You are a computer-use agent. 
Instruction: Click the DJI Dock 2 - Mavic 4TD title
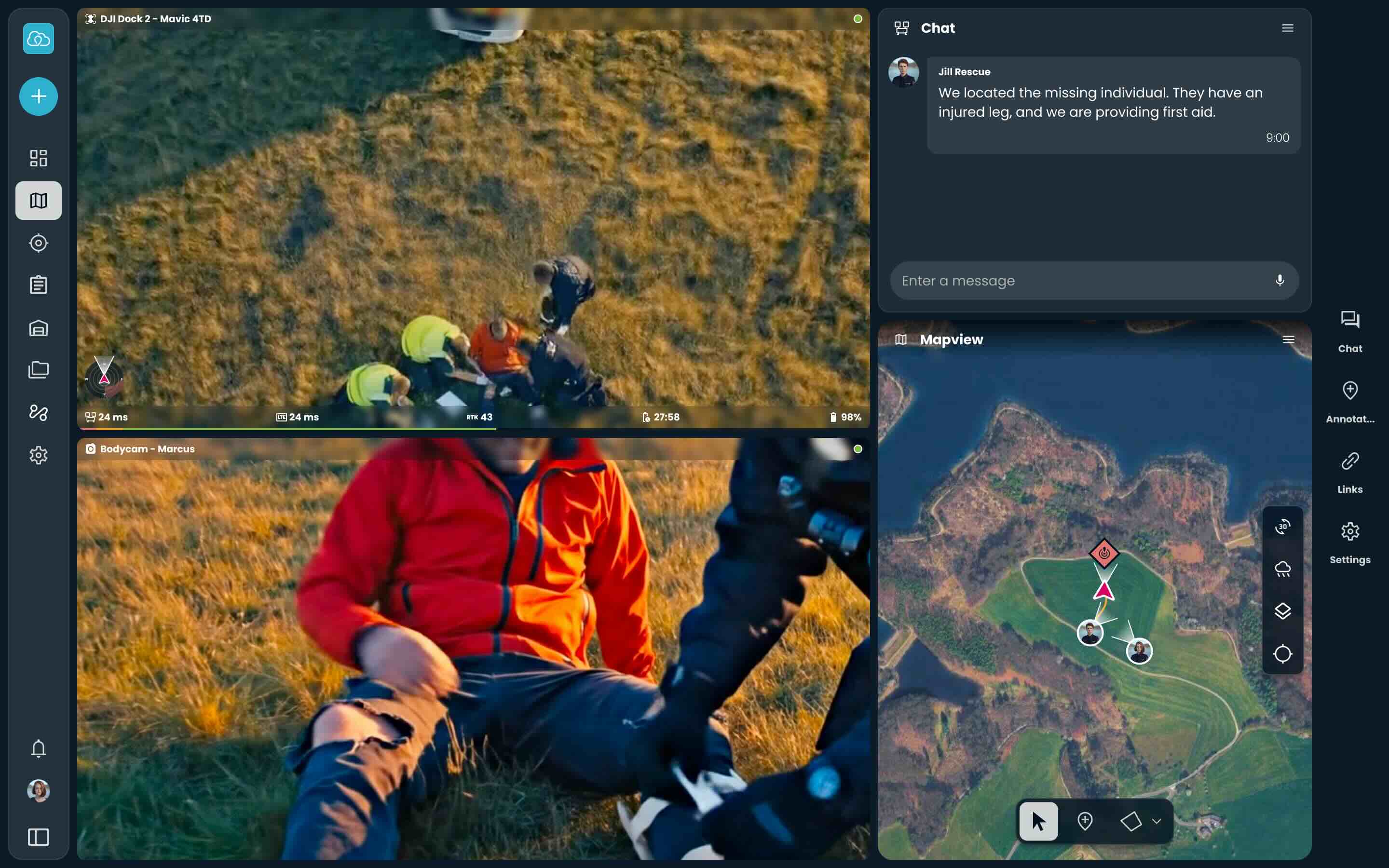click(x=156, y=19)
